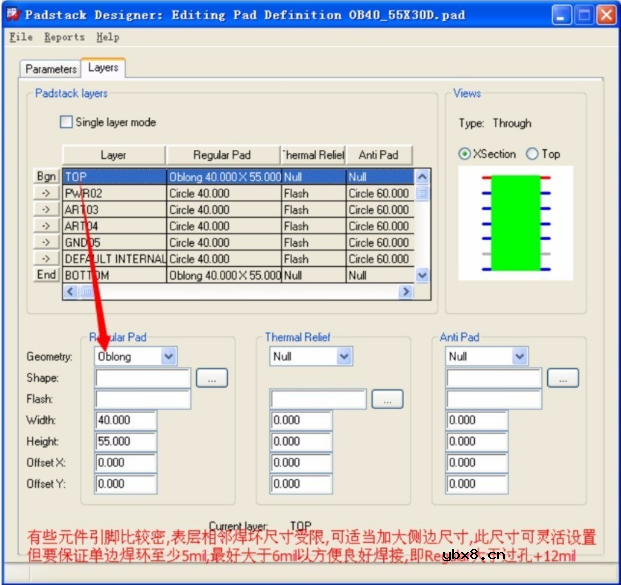Click the Padstack Designer title bar icon
This screenshot has width=621, height=585.
(12, 15)
